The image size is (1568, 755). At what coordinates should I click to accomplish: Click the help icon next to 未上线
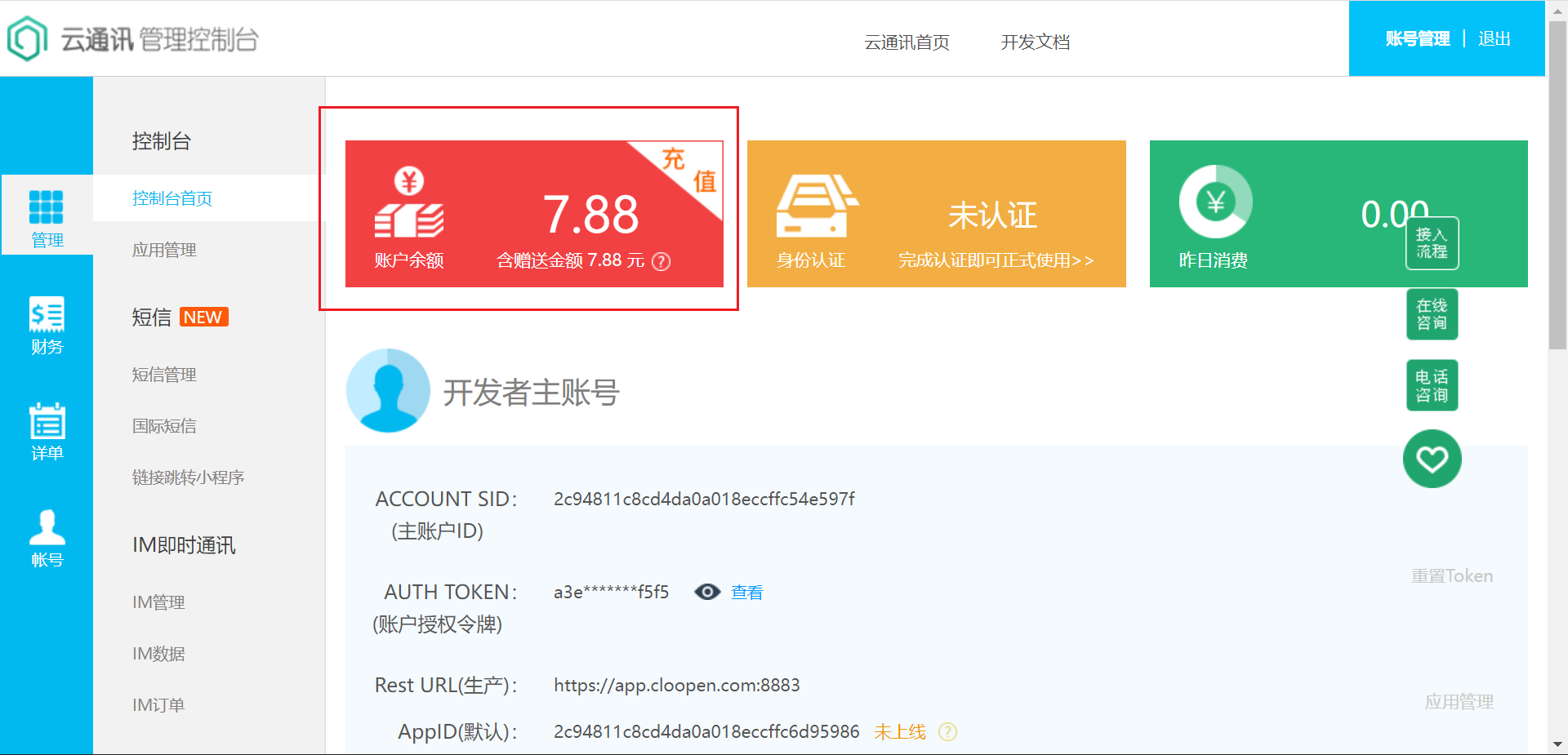pos(947,732)
